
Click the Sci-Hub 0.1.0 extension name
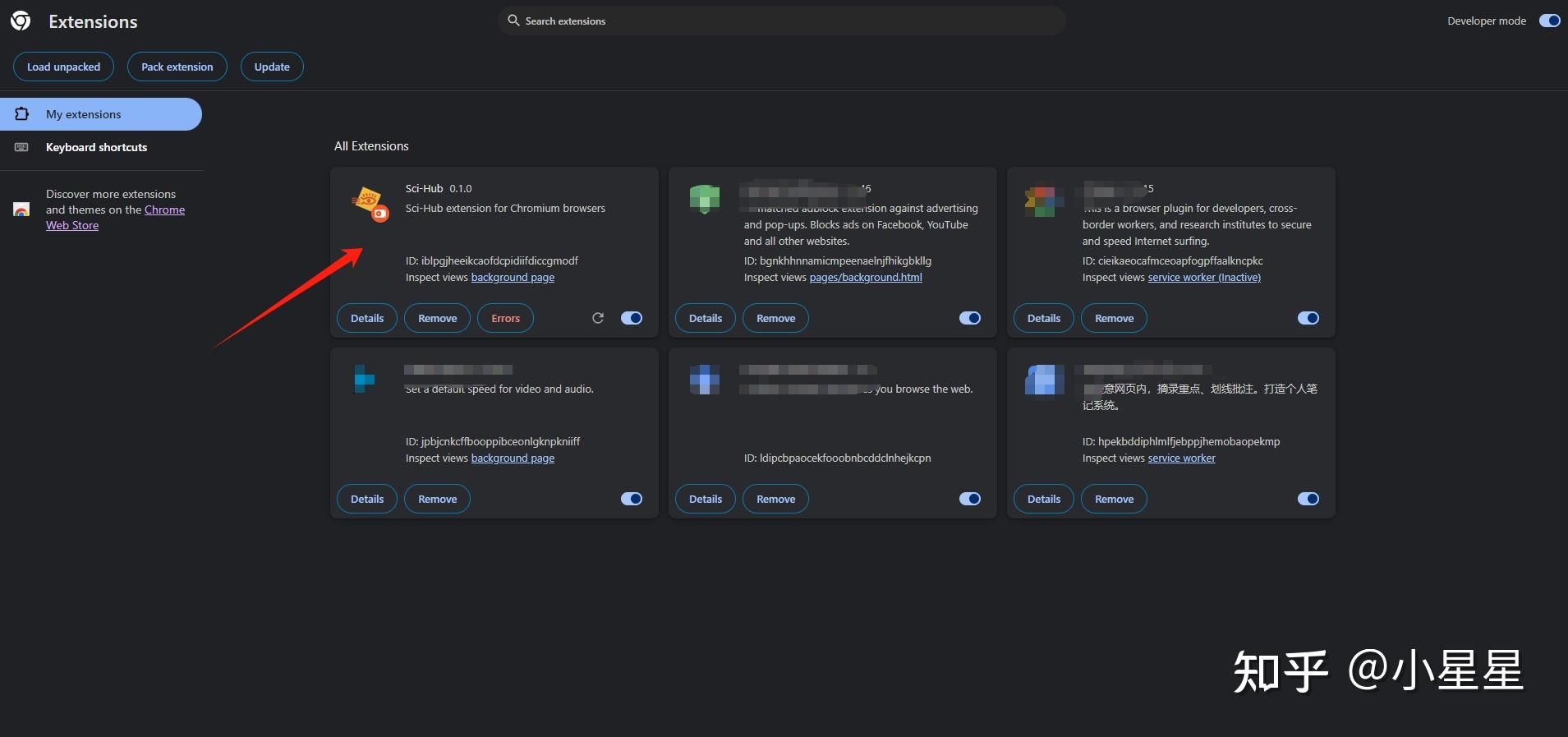coord(439,189)
